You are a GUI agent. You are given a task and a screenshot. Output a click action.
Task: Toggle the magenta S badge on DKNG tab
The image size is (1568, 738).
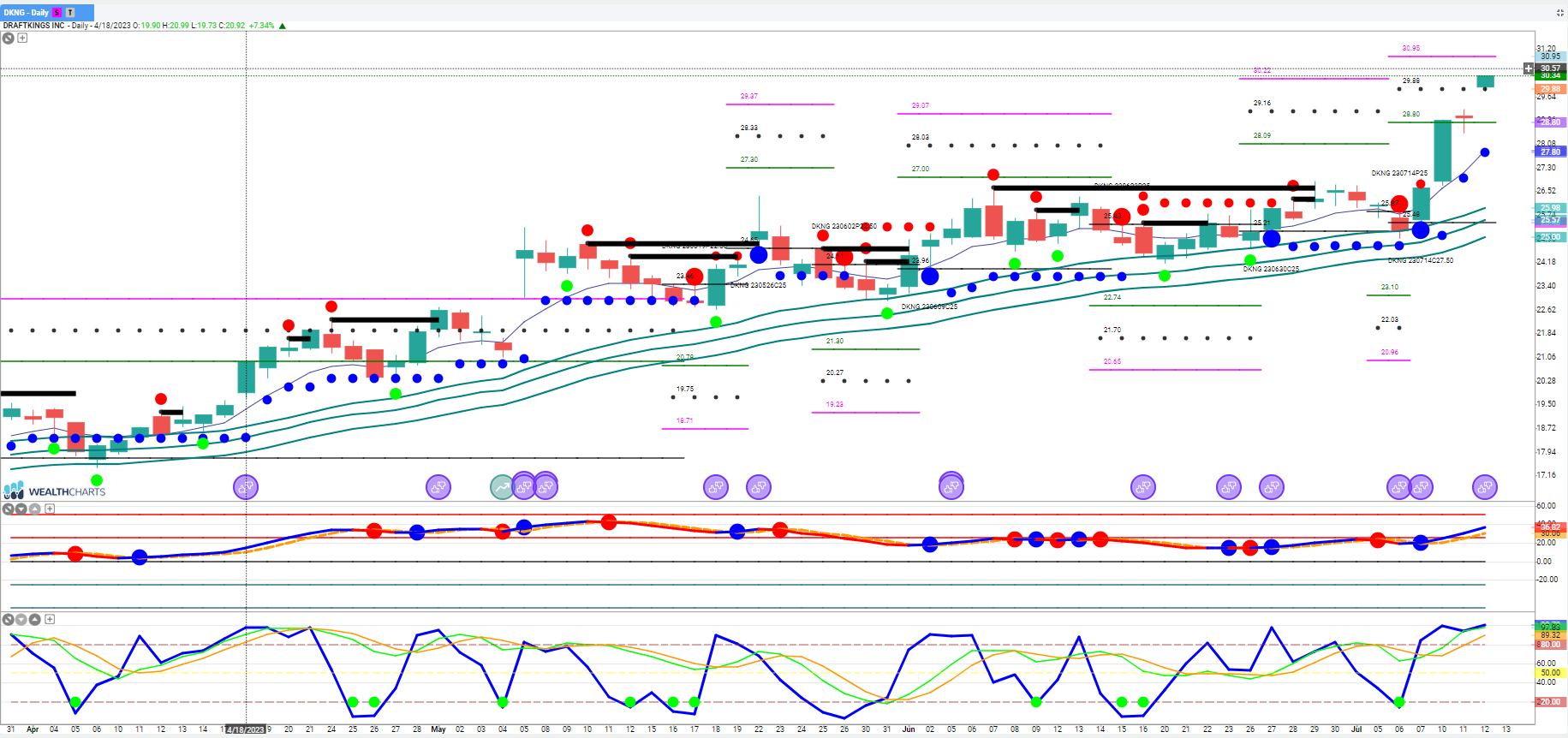click(57, 12)
